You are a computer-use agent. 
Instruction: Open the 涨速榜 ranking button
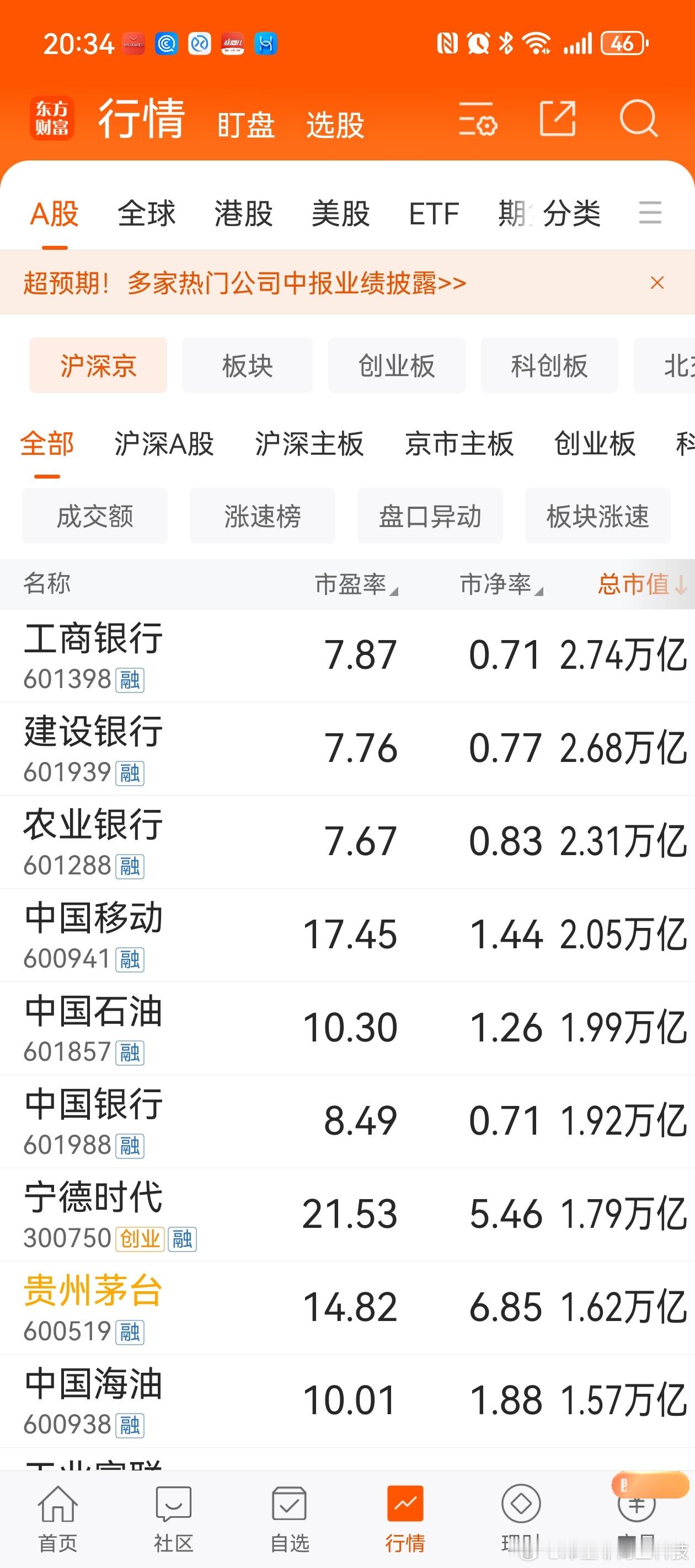pos(263,515)
